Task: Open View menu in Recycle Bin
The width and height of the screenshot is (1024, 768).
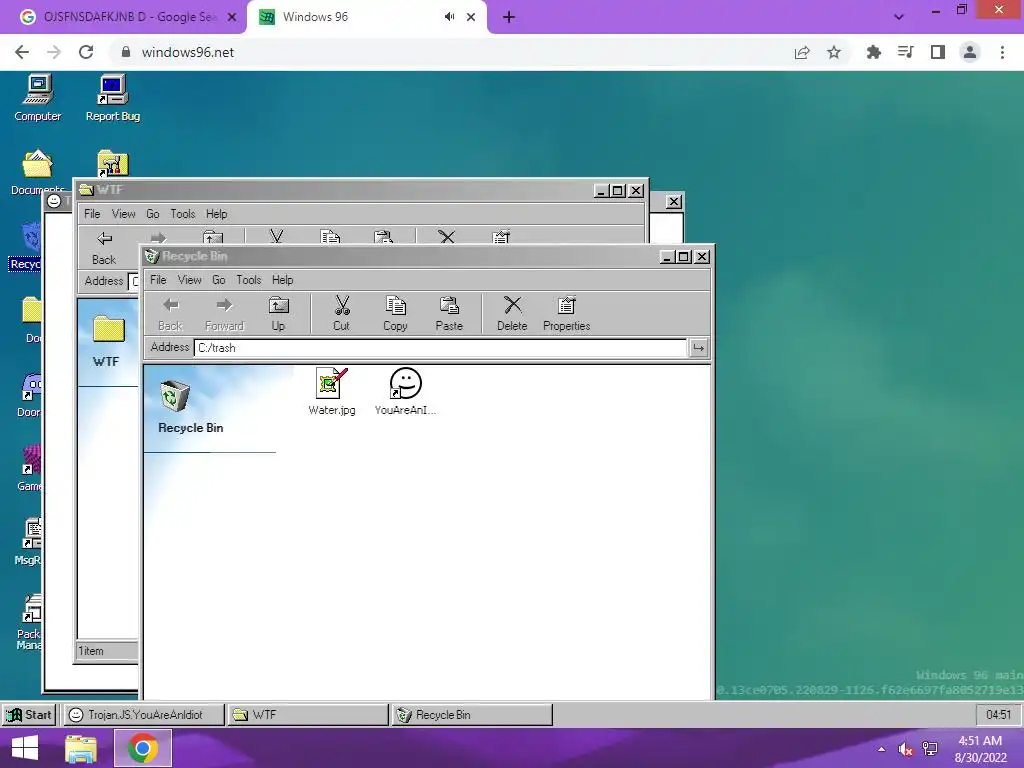Action: pyautogui.click(x=189, y=280)
